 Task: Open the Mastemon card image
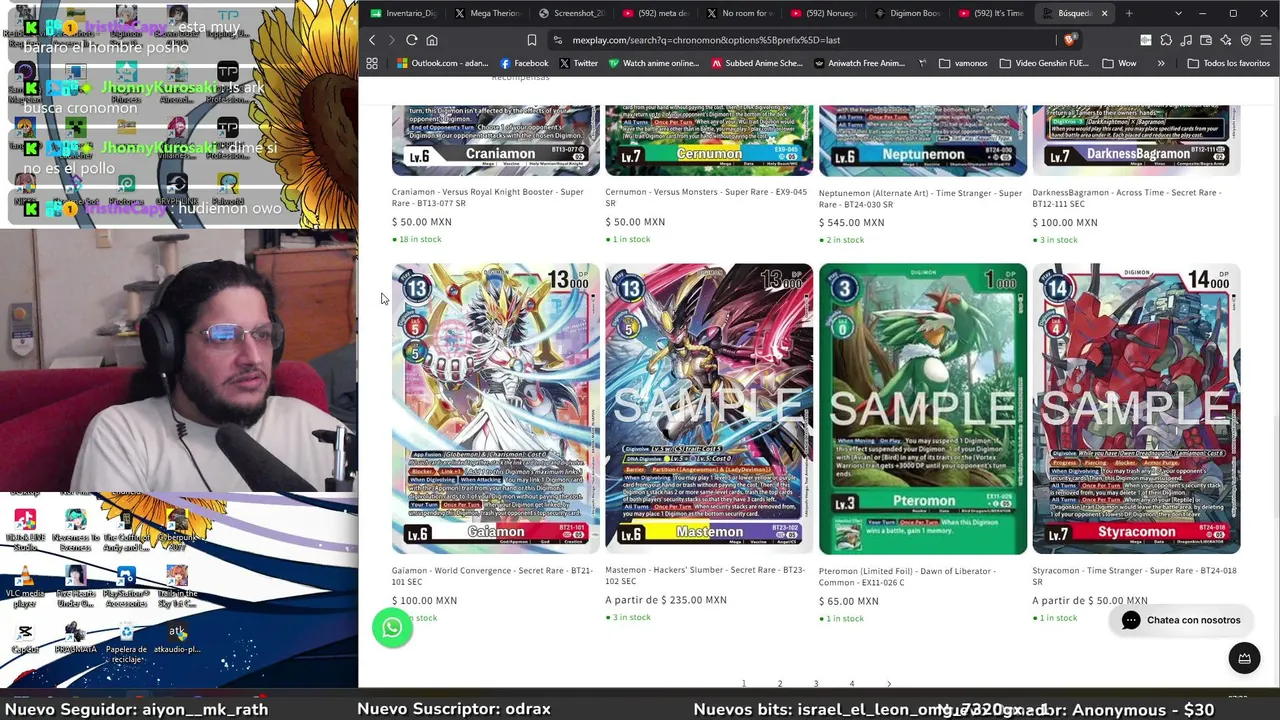pos(709,409)
